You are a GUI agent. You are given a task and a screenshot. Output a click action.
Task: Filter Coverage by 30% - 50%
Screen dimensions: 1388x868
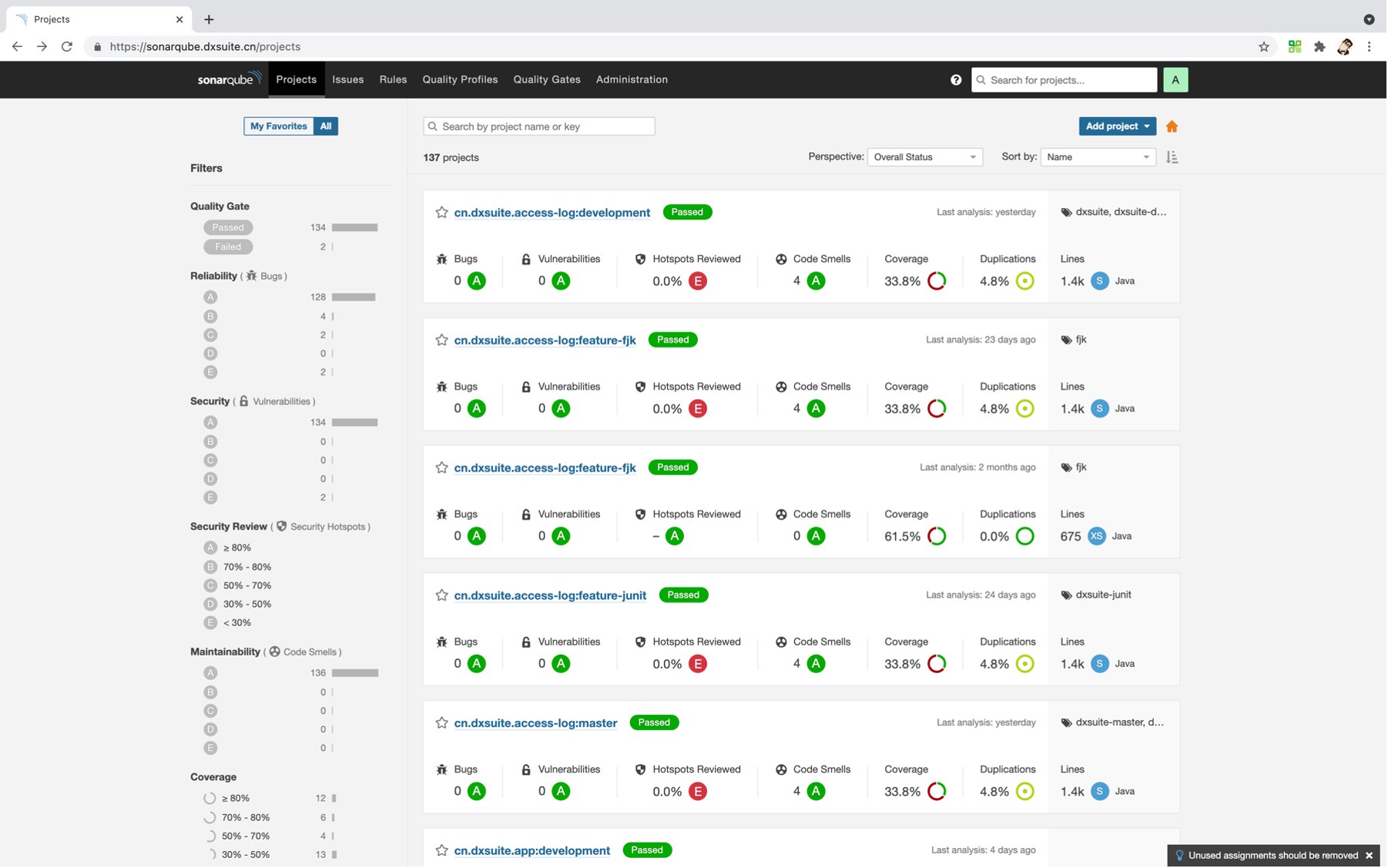(237, 855)
